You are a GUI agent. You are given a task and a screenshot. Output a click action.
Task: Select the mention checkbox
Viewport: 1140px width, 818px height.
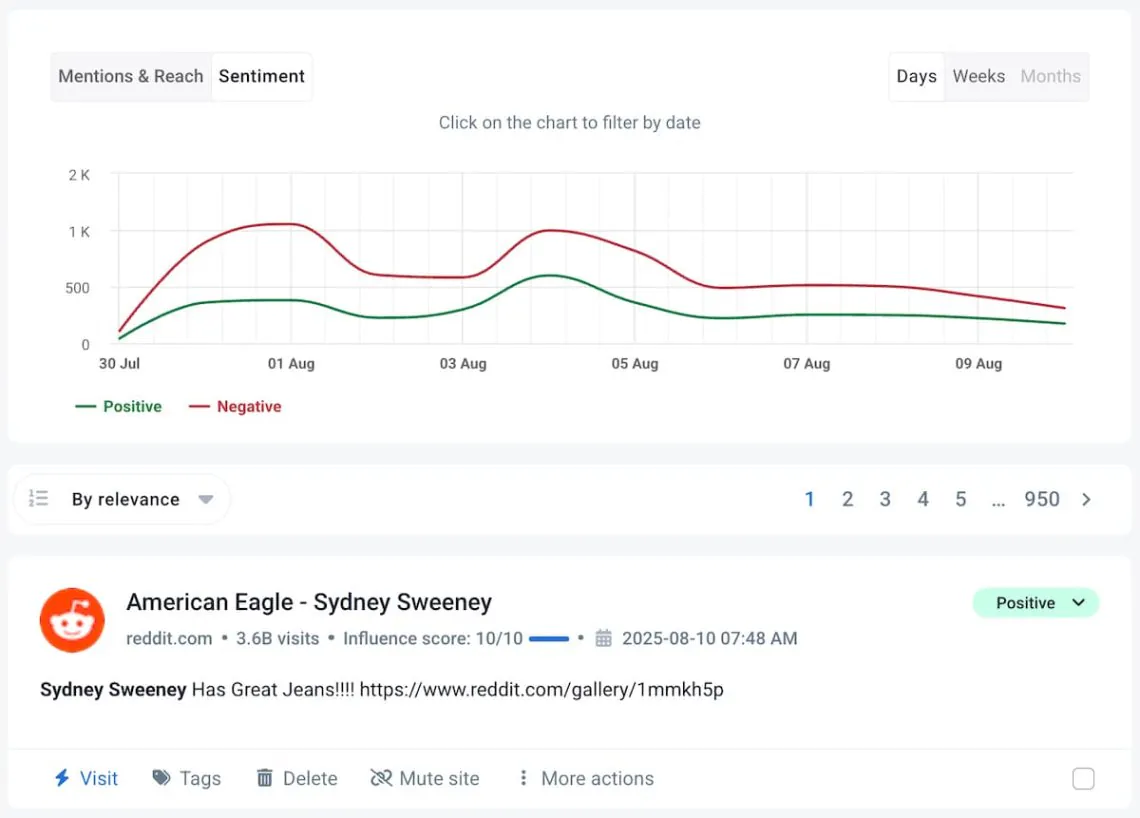[1085, 778]
